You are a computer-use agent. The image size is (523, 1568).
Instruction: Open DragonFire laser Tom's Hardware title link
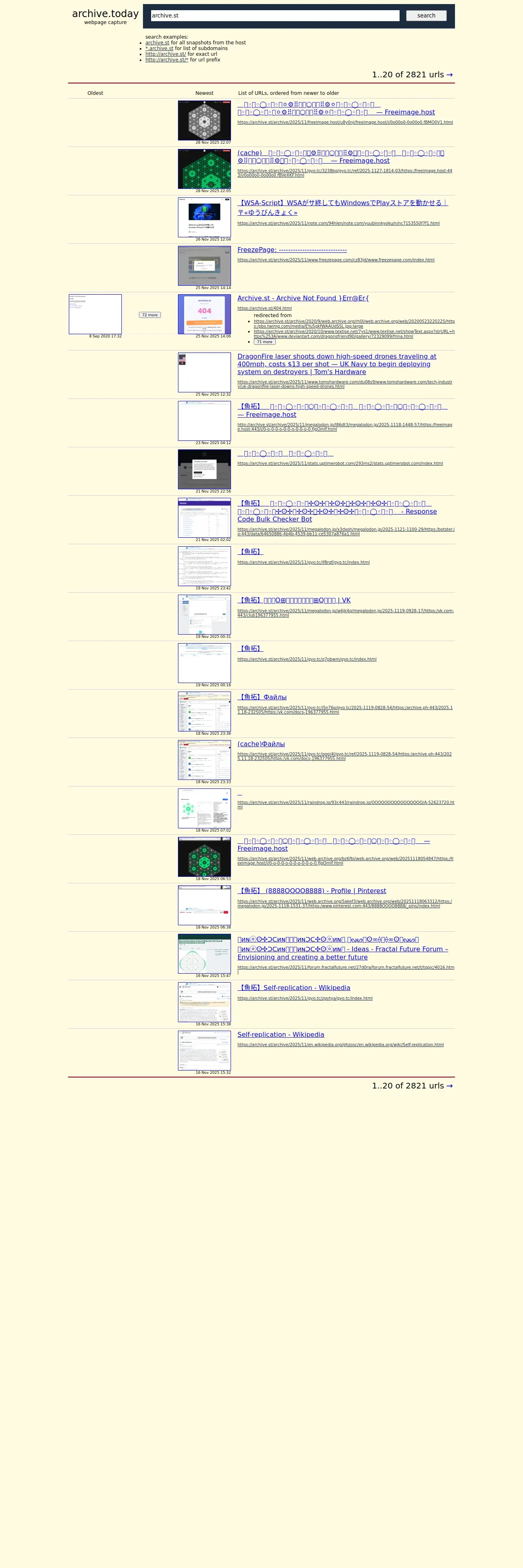click(x=337, y=364)
